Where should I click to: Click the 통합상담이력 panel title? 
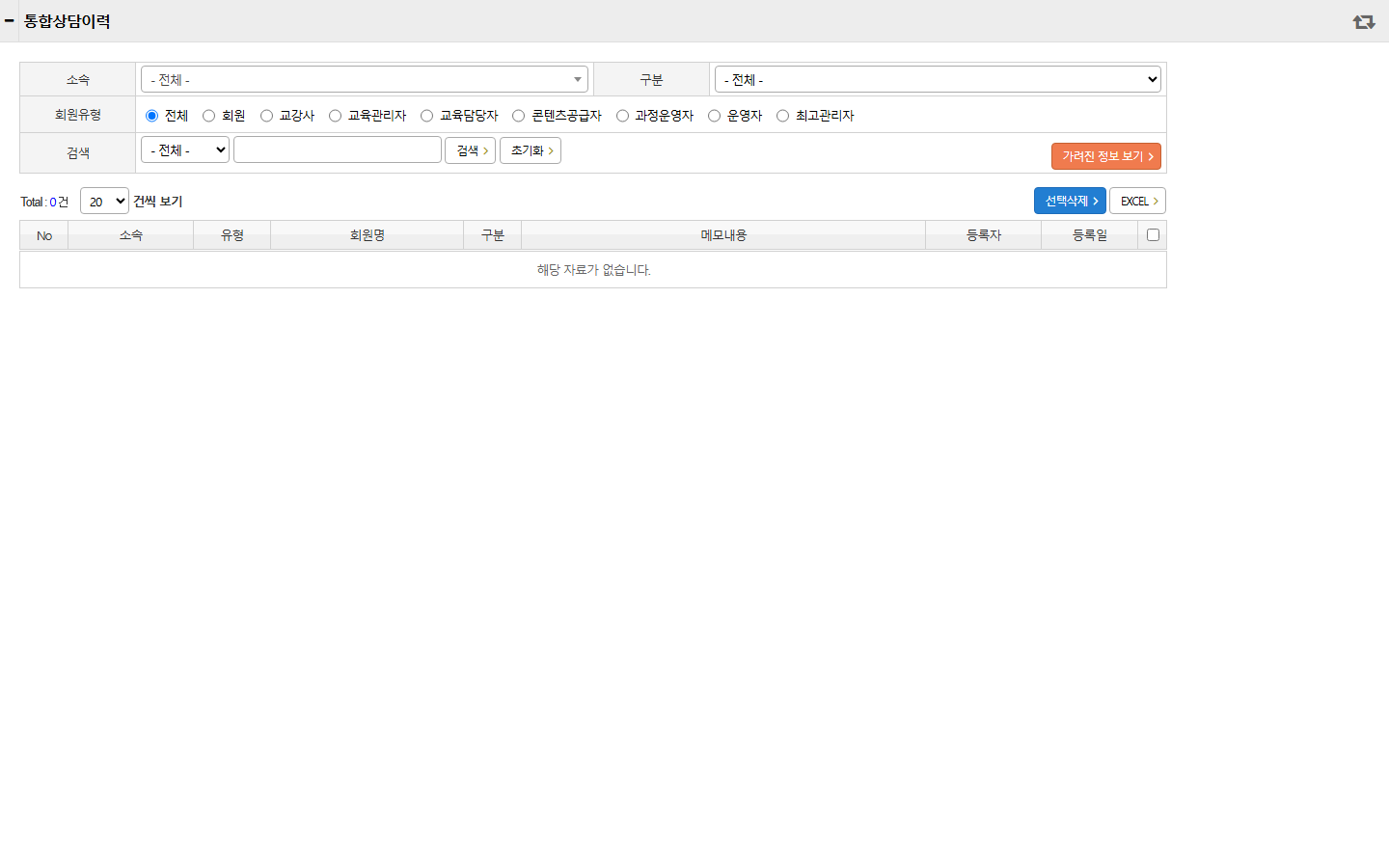coord(67,21)
